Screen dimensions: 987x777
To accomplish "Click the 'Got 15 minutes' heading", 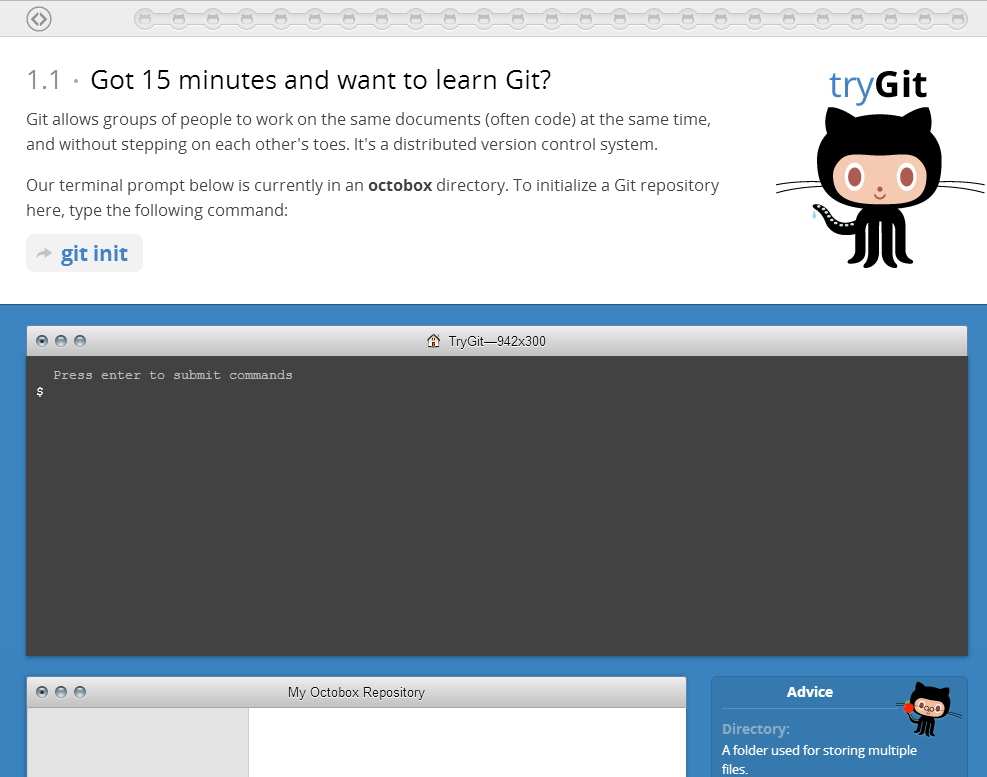I will pos(320,80).
